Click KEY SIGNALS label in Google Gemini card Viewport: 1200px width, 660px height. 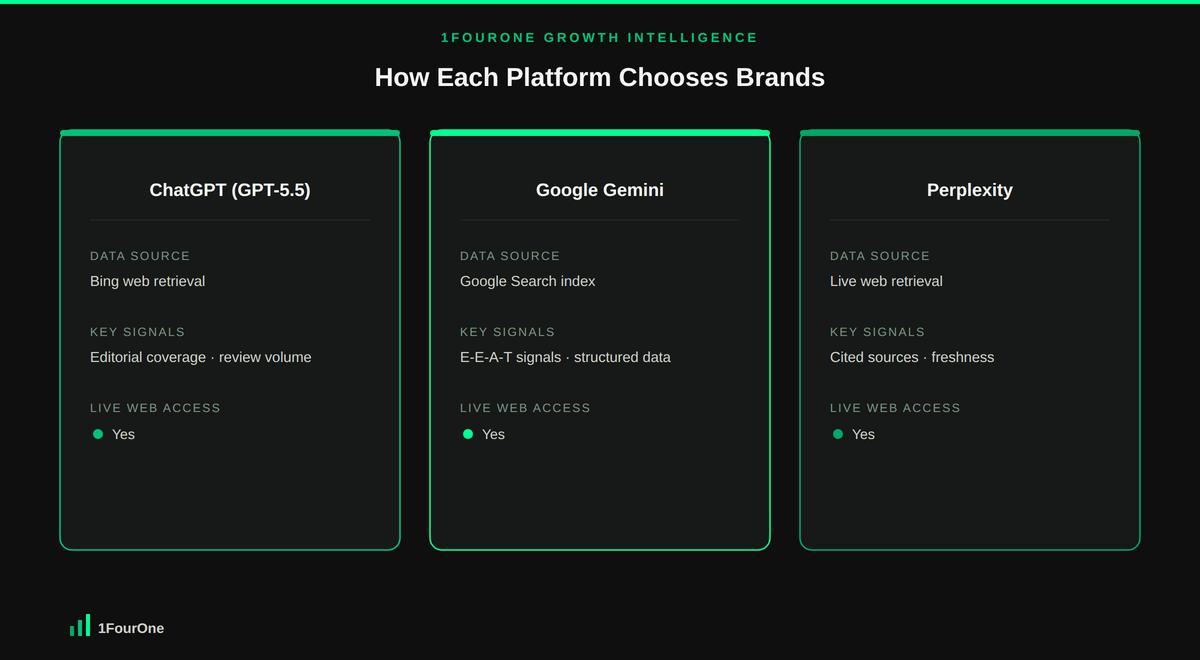[x=507, y=332]
